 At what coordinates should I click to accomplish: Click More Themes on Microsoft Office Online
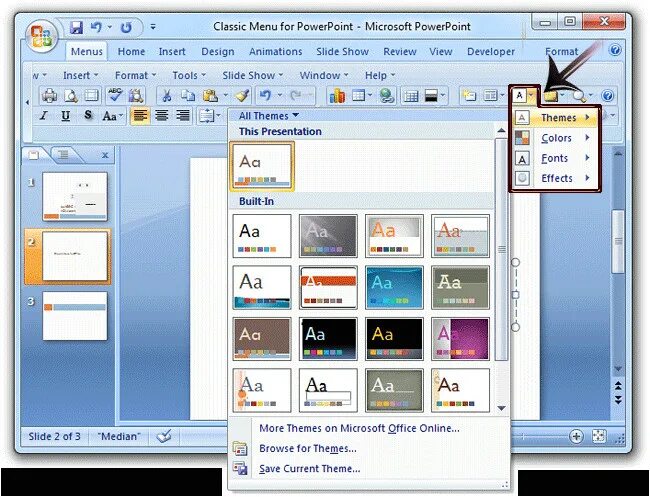tap(359, 428)
